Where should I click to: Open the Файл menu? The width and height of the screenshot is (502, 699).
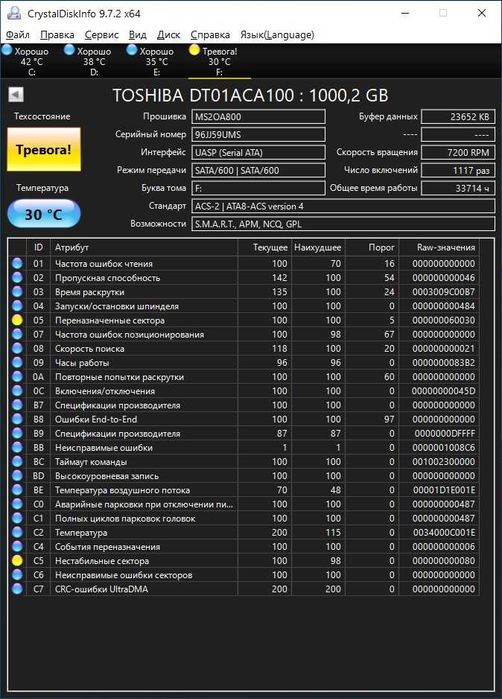tap(18, 35)
